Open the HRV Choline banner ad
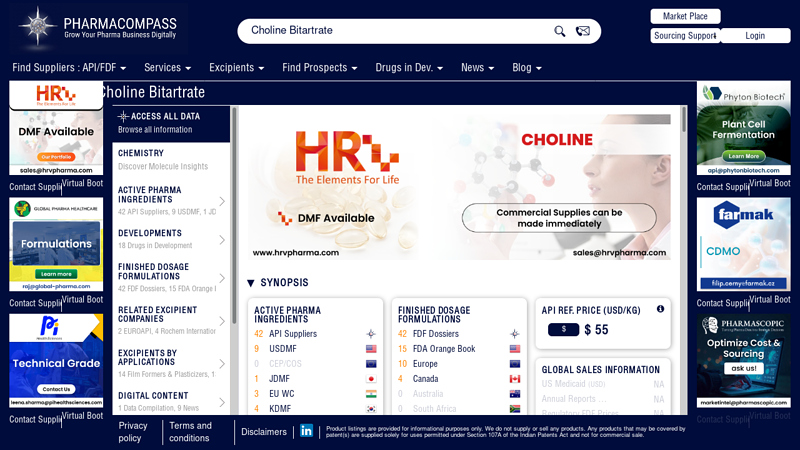Screen dimensions: 800x450 459,187
